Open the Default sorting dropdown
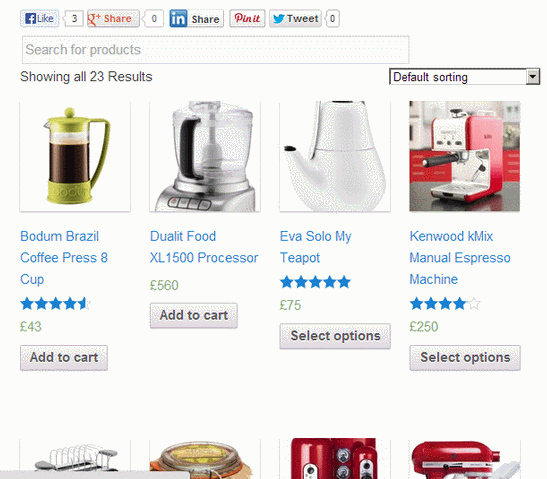 coord(464,77)
